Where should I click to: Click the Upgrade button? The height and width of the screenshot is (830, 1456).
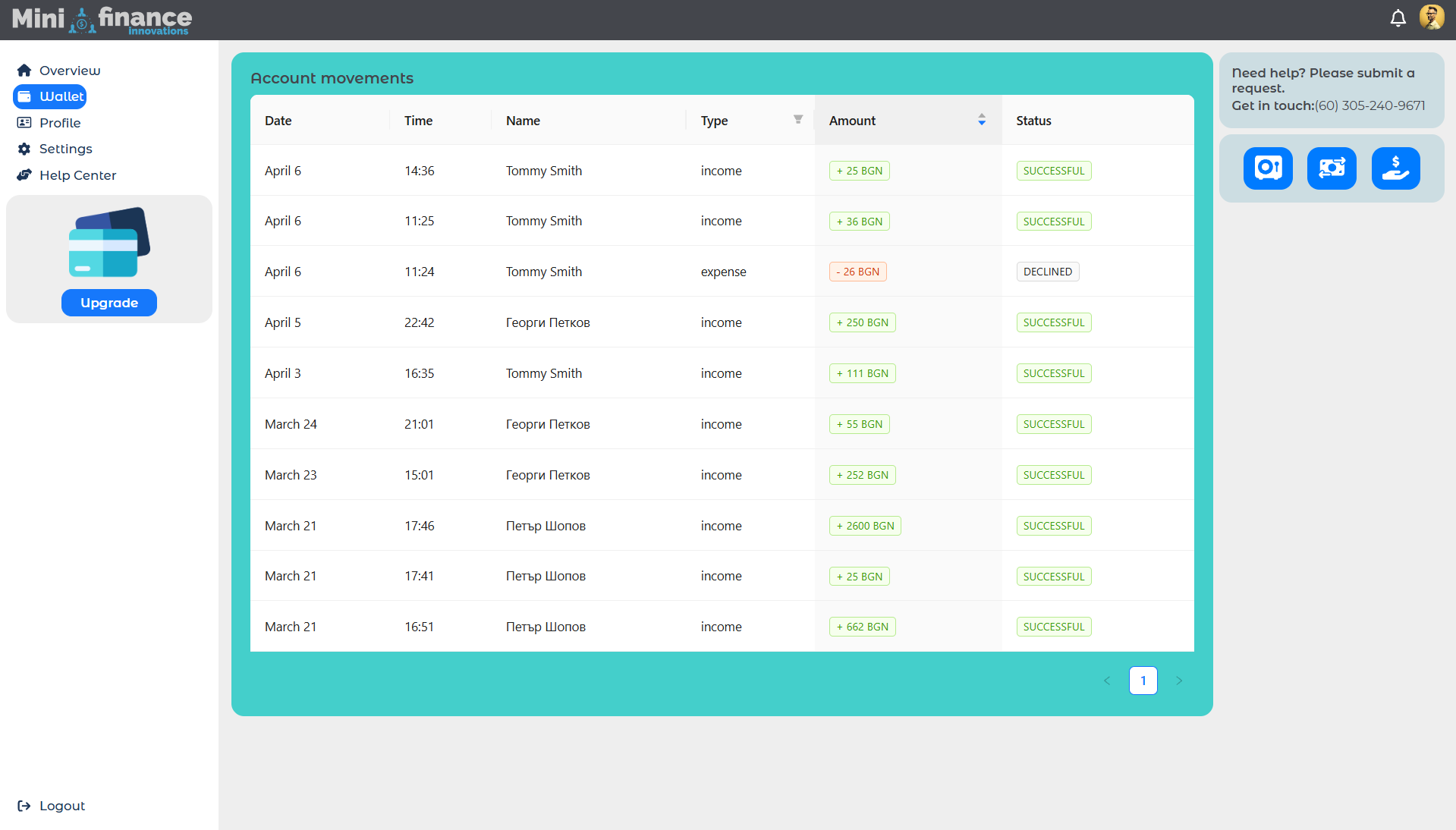pos(109,303)
